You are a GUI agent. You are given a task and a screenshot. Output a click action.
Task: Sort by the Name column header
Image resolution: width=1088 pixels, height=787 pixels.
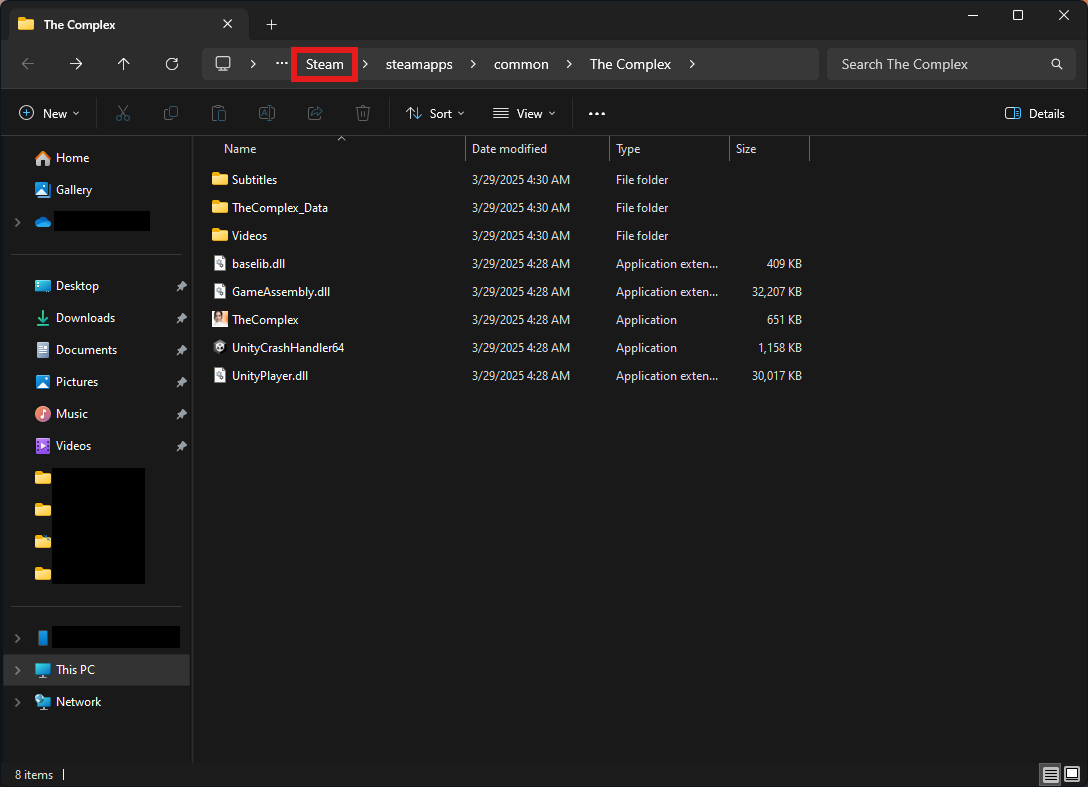[240, 149]
